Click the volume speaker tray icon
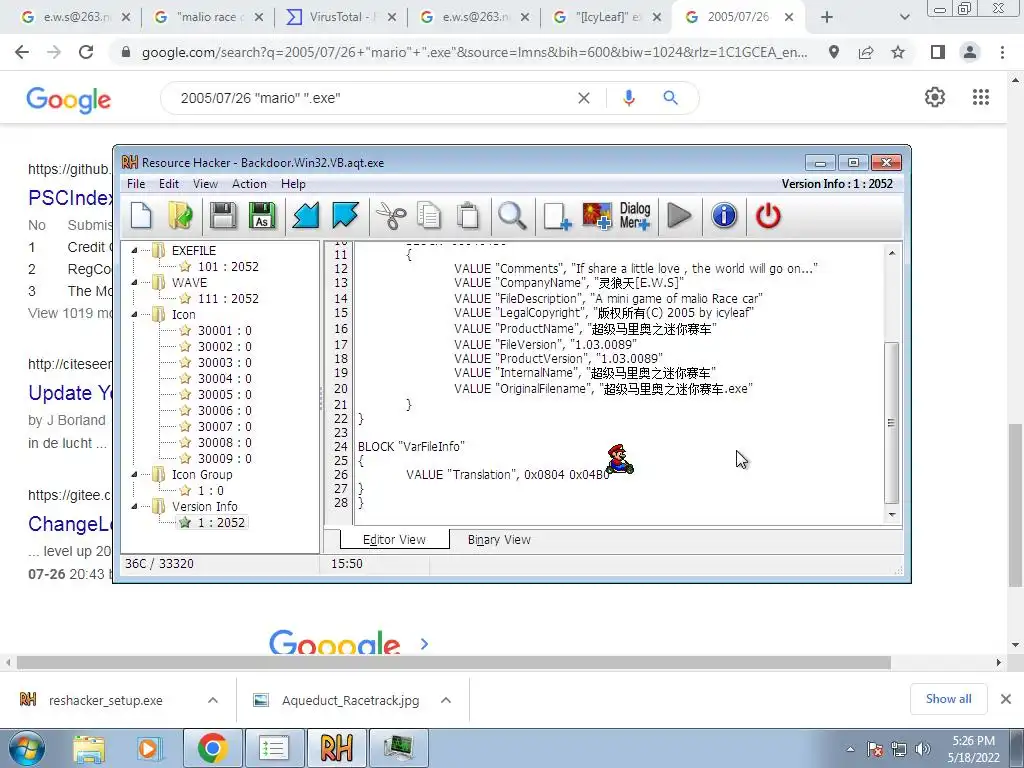 (x=923, y=749)
